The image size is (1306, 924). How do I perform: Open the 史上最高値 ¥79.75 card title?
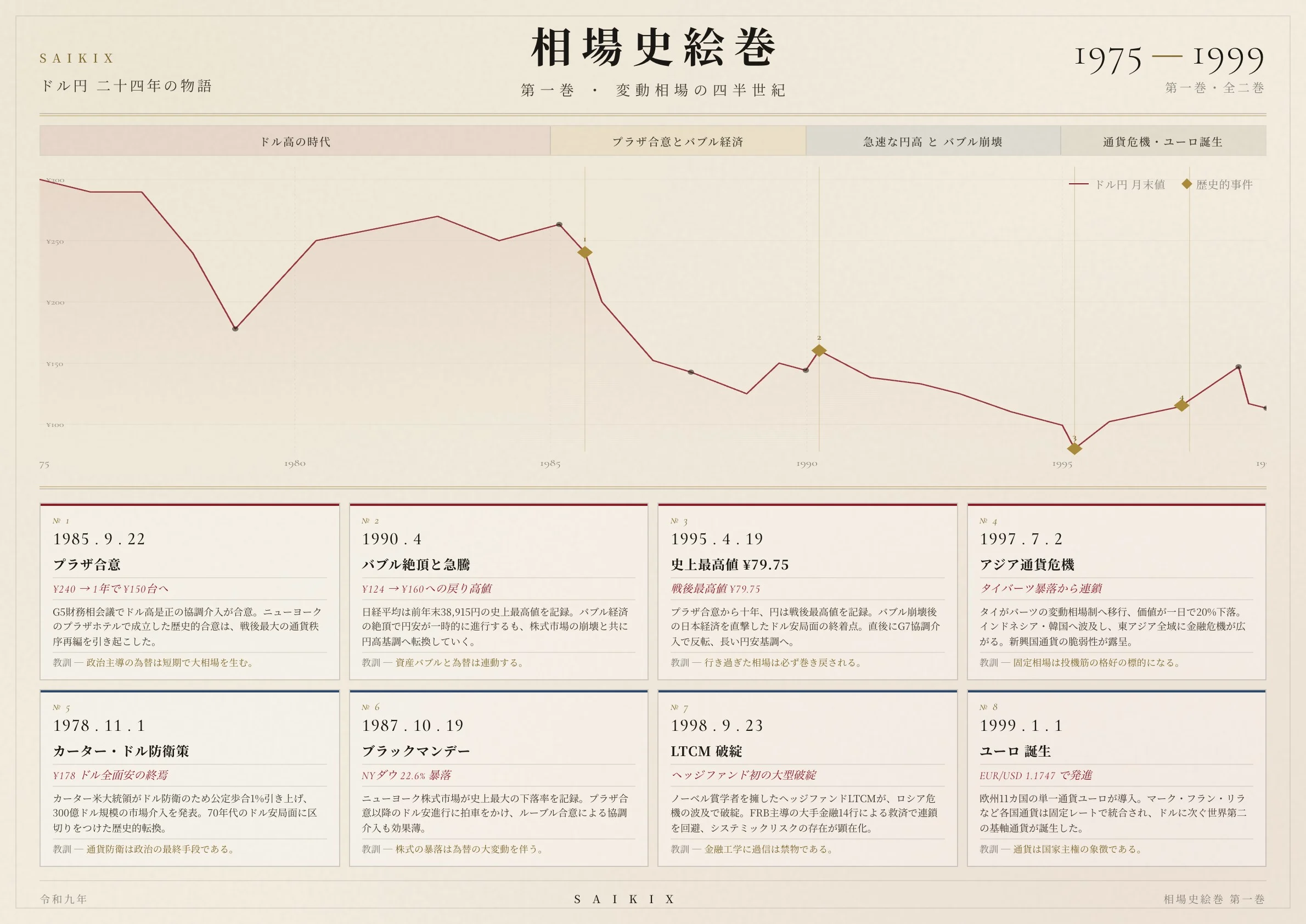tap(729, 565)
